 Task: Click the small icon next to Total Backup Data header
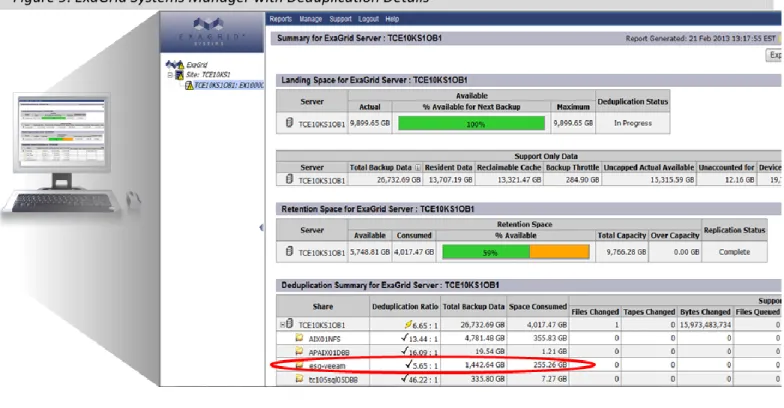pos(418,168)
